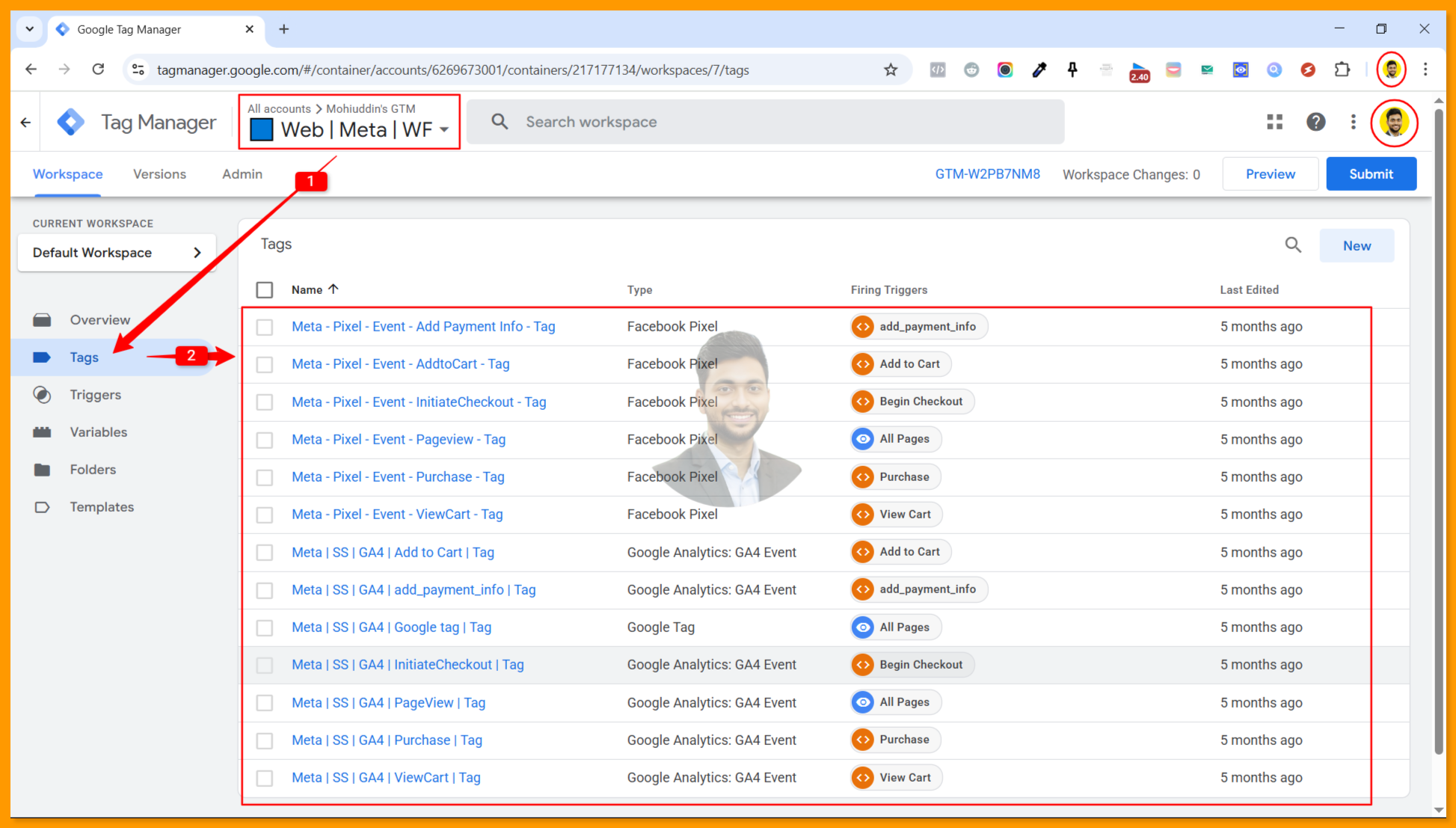The height and width of the screenshot is (828, 1456).
Task: Open the Tags section icon in sidebar
Action: pos(43,357)
